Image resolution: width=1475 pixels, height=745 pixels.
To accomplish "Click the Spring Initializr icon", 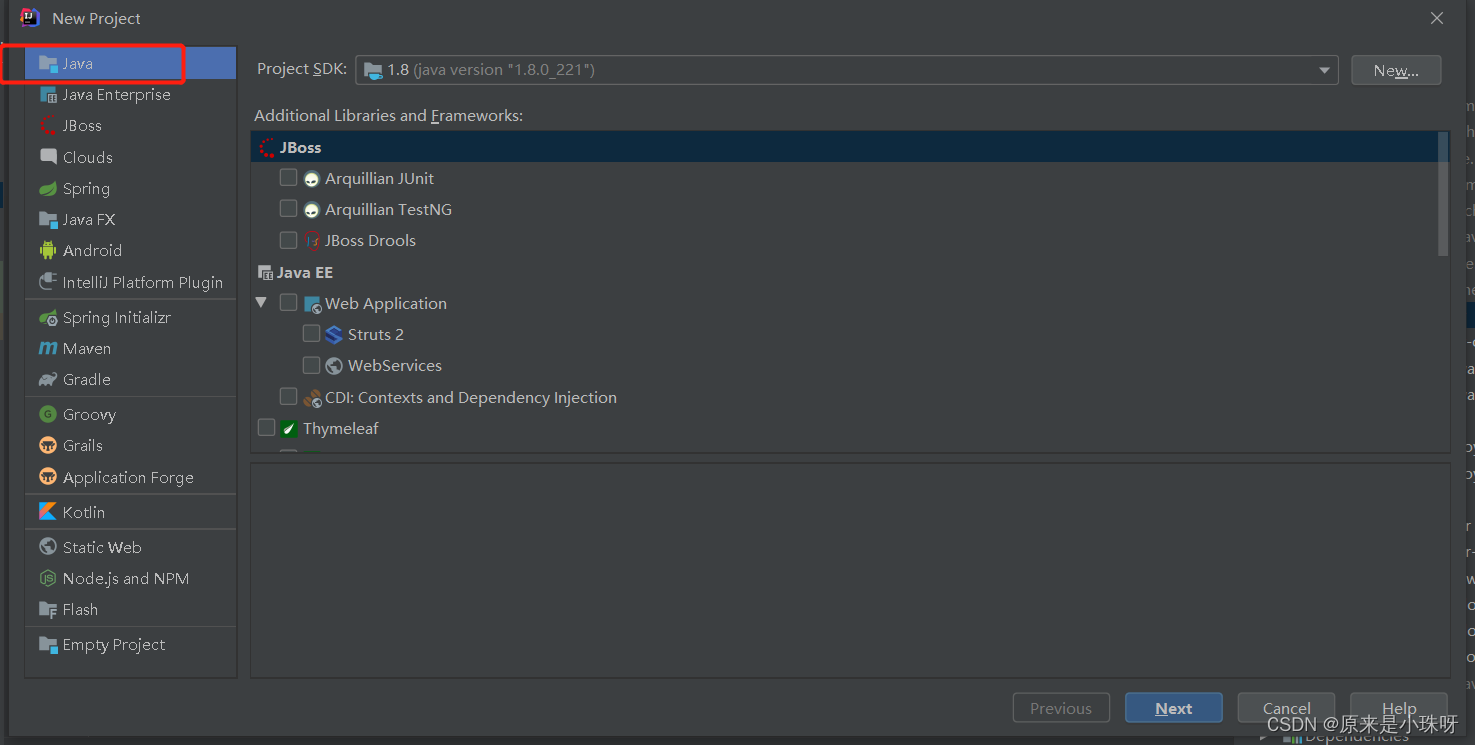I will click(x=47, y=318).
